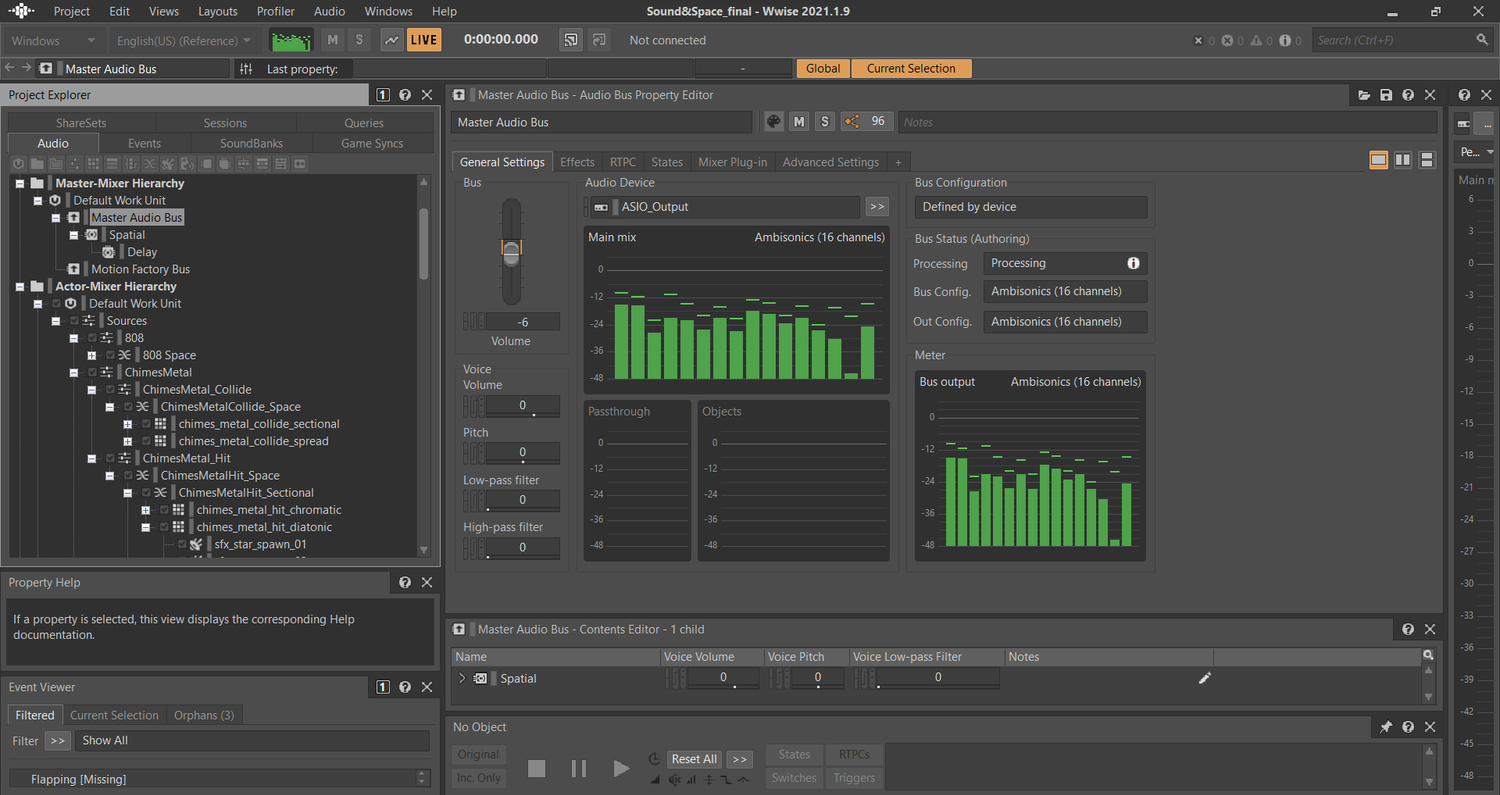Screen dimensions: 1500x795
Task: Collapse the Master-Mixer Hierarchy node
Action: coord(19,183)
